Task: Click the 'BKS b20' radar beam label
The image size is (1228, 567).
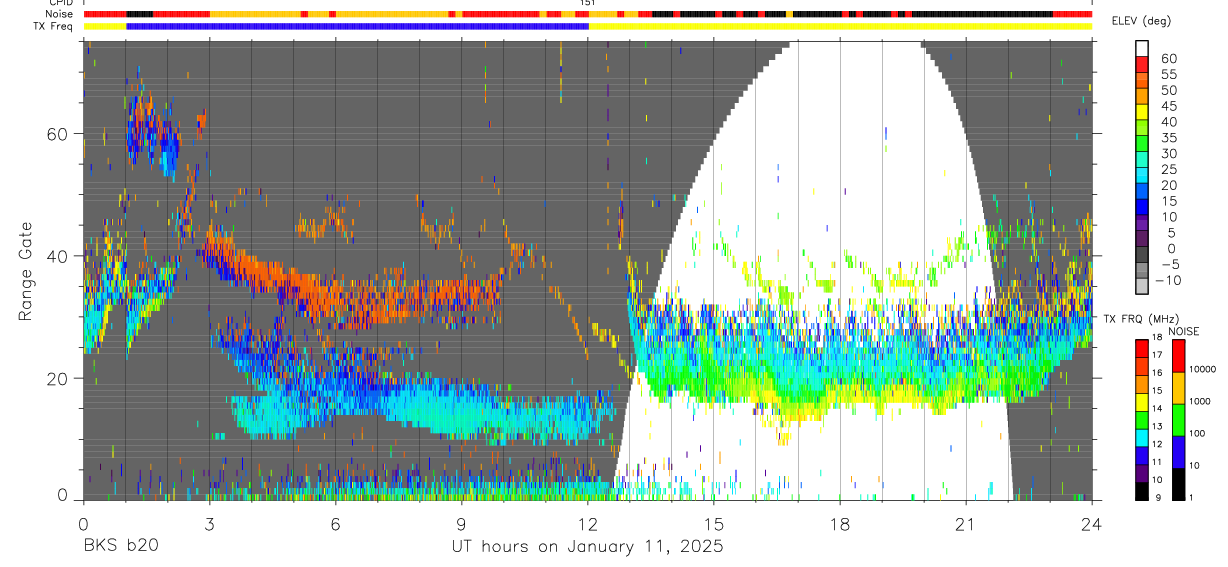Action: 120,547
